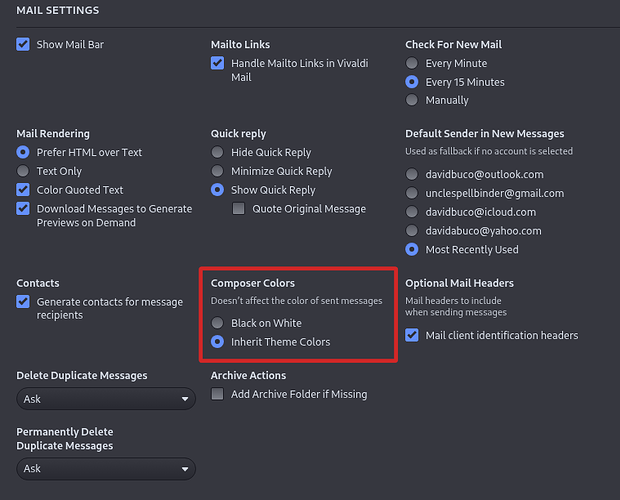Uncheck Mail client identification headers

(412, 335)
